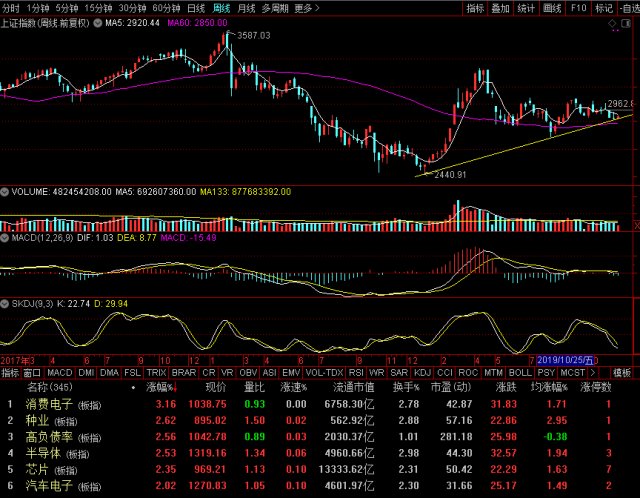Click the 2019/10/25 date marker on timeline
The width and height of the screenshot is (640, 498).
(567, 358)
